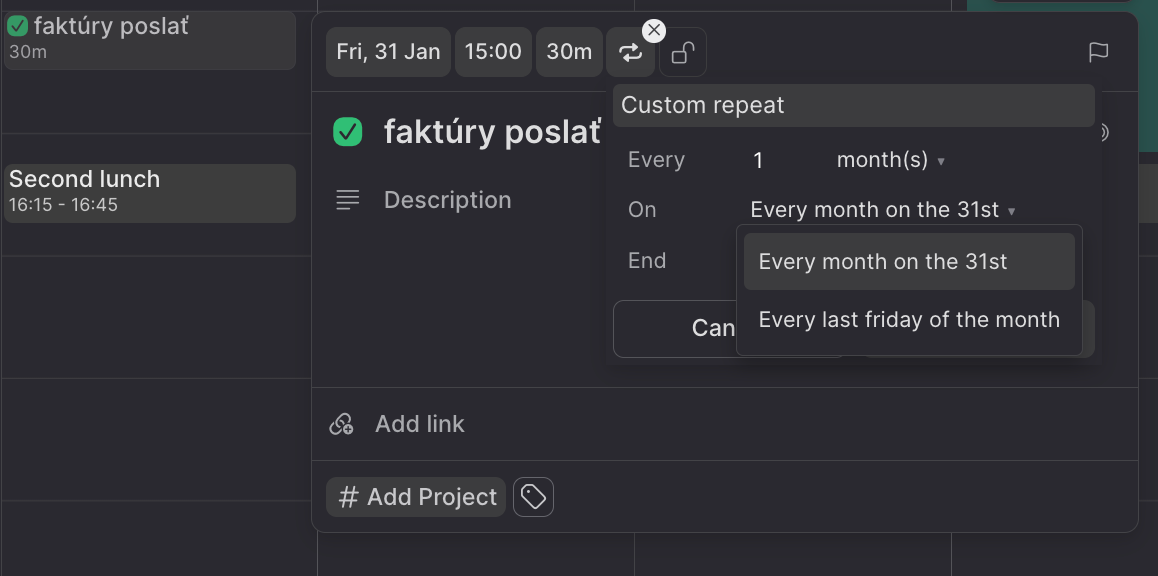Open the Fri, 31 Jan date picker
The height and width of the screenshot is (576, 1158).
pos(388,52)
